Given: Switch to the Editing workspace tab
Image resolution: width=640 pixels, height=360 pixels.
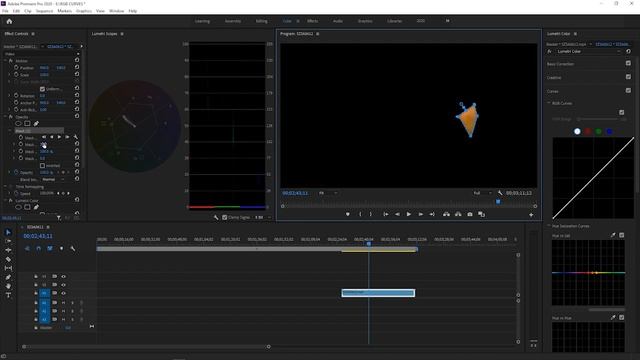Looking at the screenshot, I should (262, 21).
